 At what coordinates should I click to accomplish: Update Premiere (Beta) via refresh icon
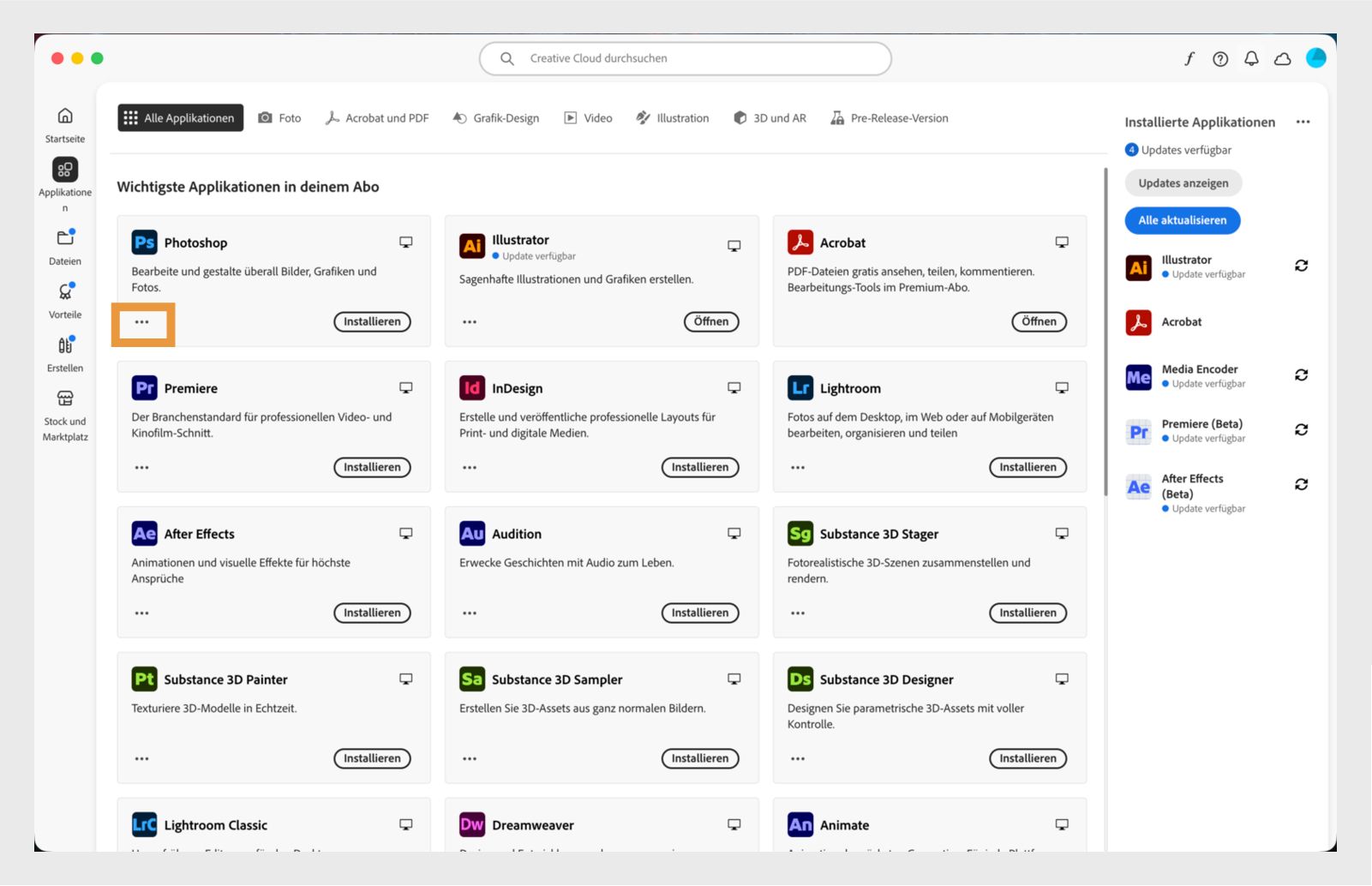coord(1301,430)
